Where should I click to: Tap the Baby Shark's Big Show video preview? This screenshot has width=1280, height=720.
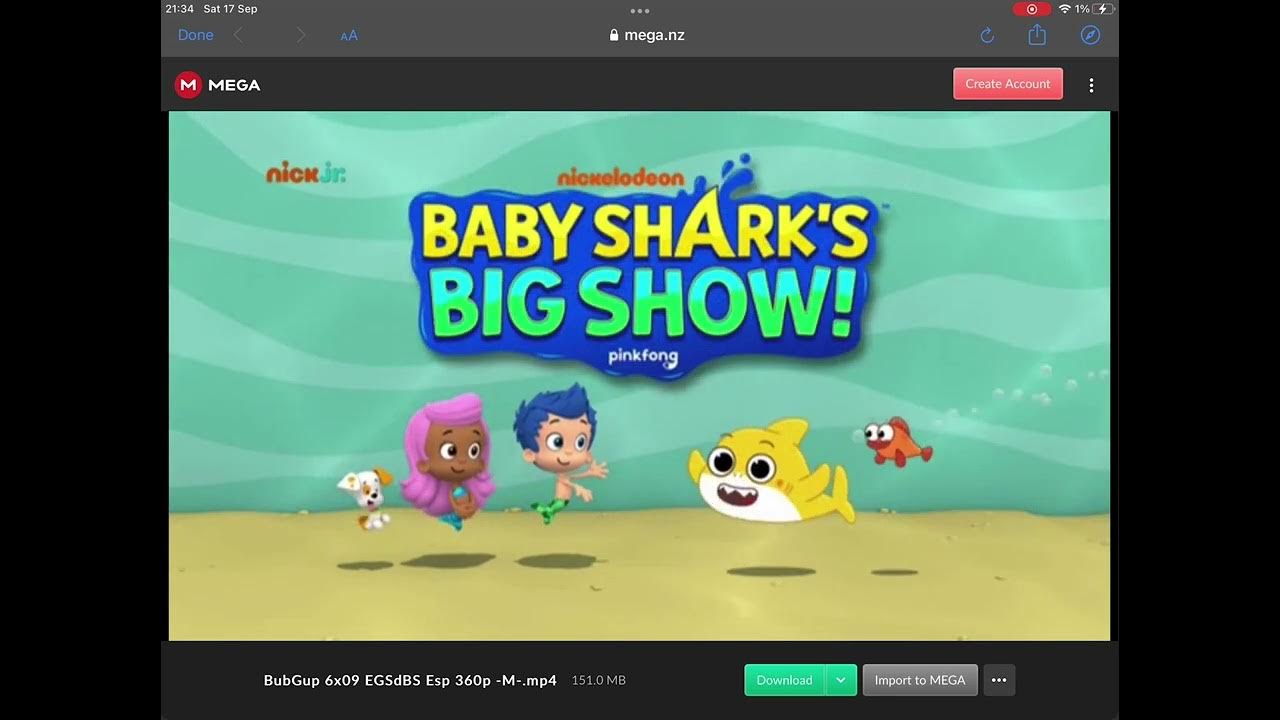(x=639, y=375)
